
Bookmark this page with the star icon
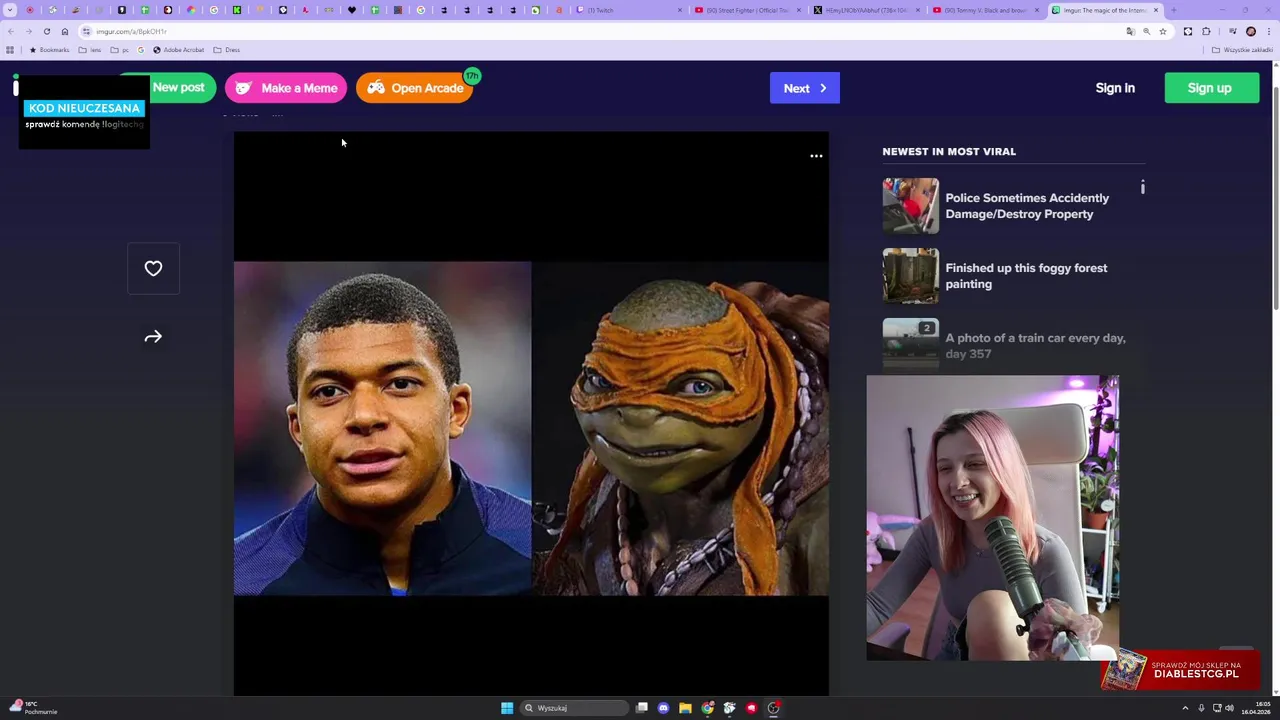click(x=1162, y=31)
